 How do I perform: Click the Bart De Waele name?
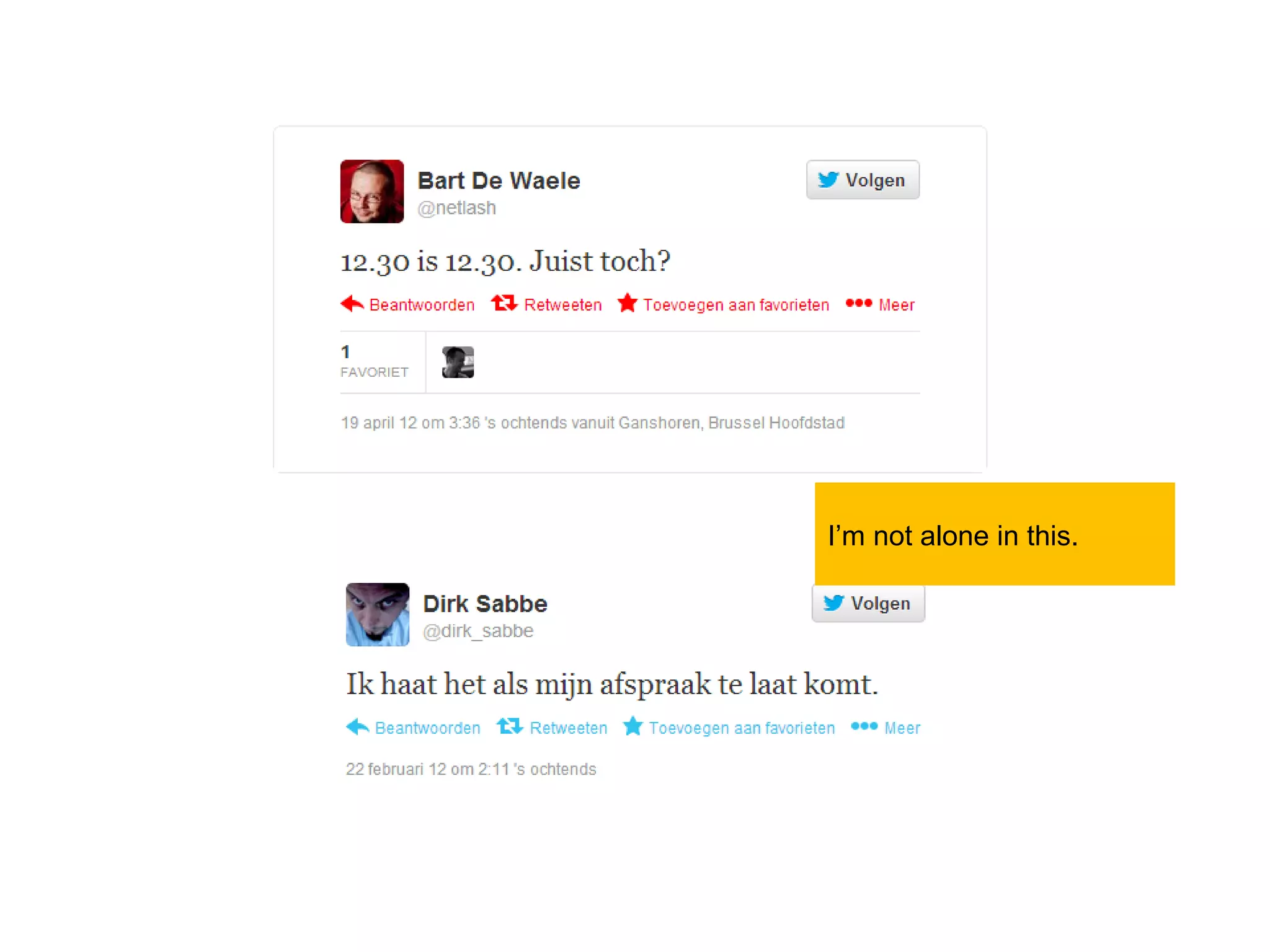pos(499,180)
